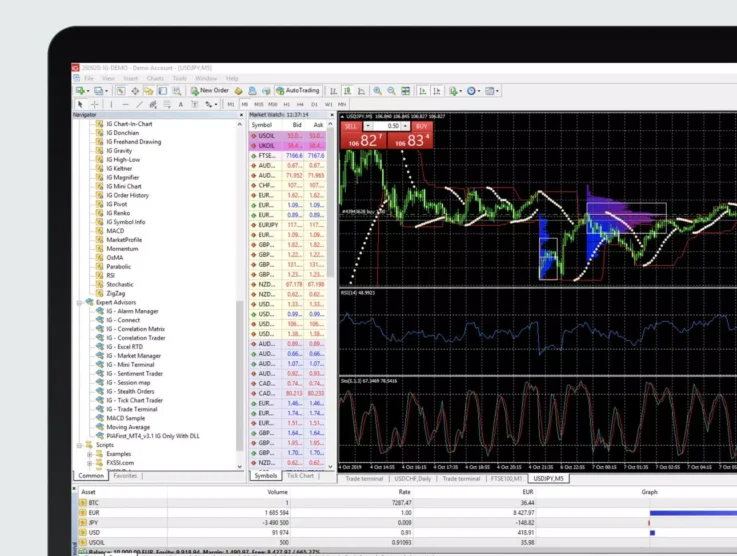The height and width of the screenshot is (556, 737).
Task: Zoom in on the chart
Action: coord(377,91)
